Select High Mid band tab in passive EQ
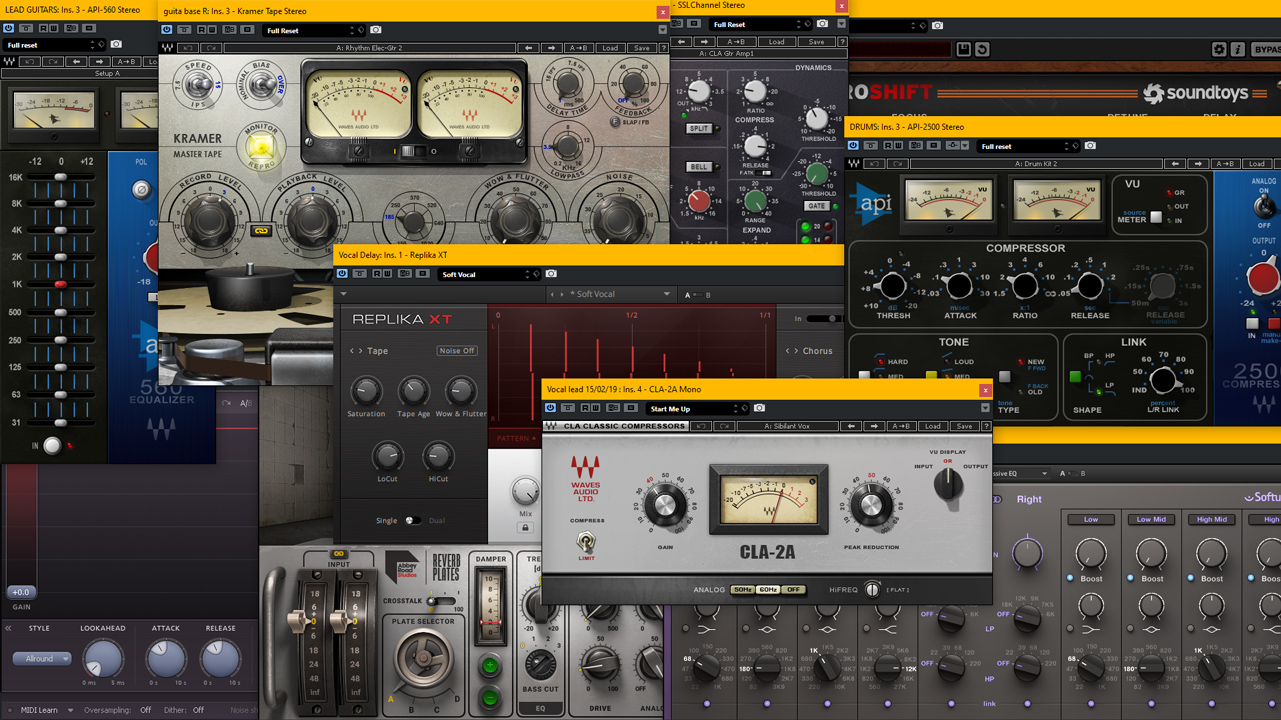The width and height of the screenshot is (1281, 720). (x=1212, y=519)
